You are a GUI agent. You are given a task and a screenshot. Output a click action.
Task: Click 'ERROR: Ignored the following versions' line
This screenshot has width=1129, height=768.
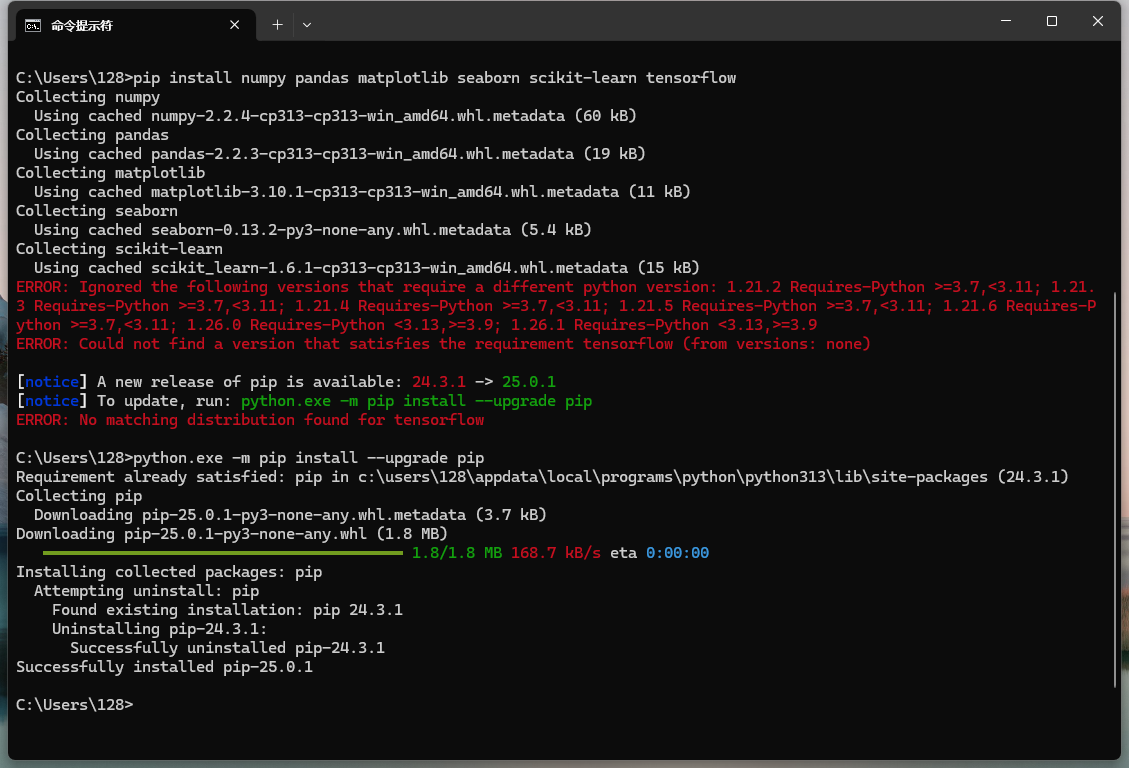point(555,306)
